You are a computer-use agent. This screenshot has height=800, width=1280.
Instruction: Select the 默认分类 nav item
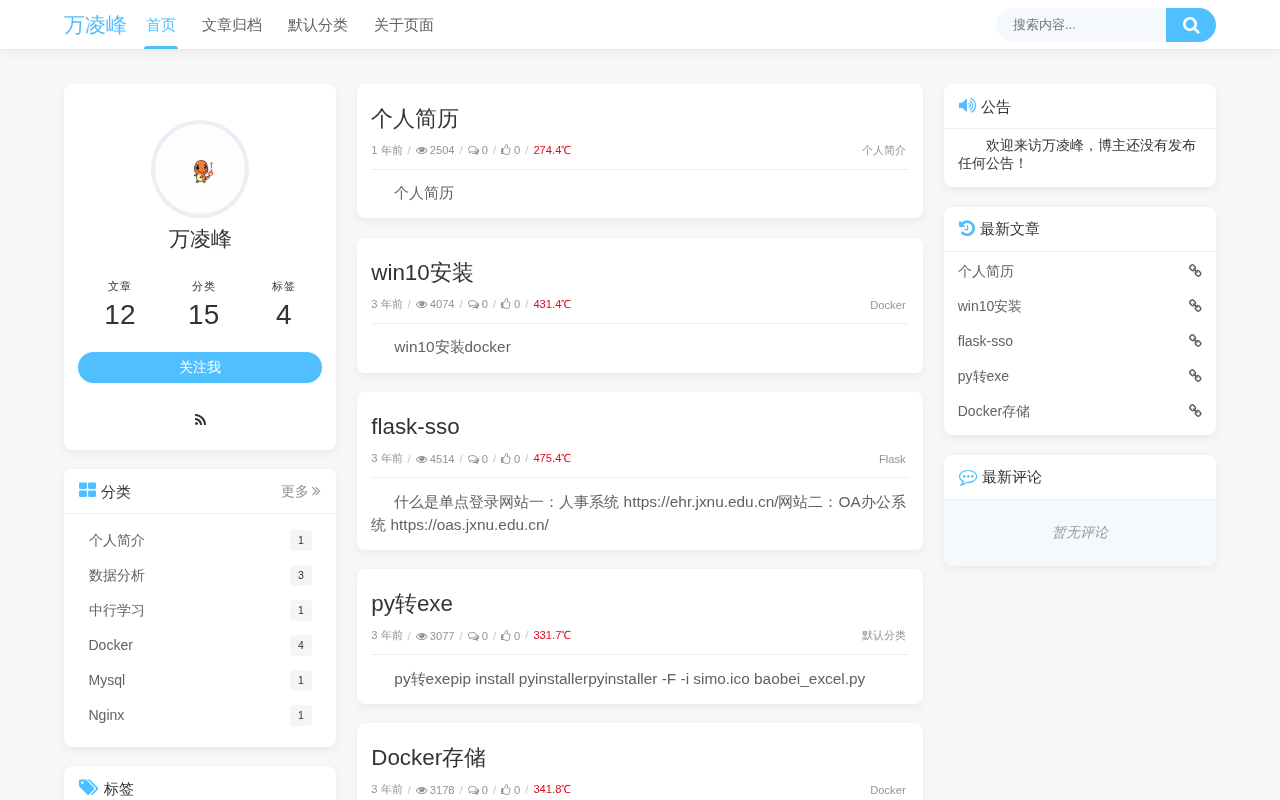pyautogui.click(x=318, y=25)
